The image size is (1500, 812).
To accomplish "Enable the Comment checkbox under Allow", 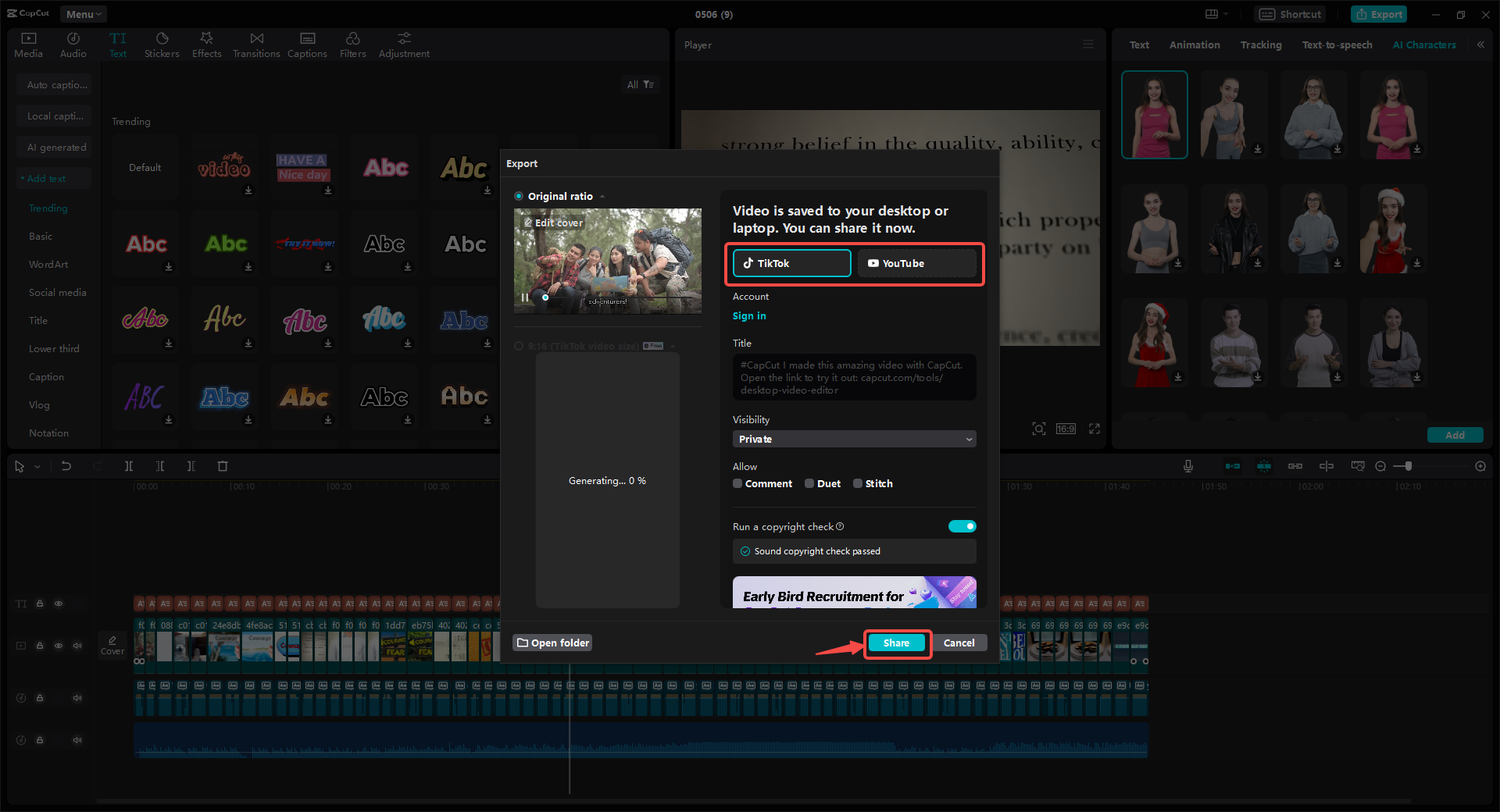I will (x=737, y=483).
